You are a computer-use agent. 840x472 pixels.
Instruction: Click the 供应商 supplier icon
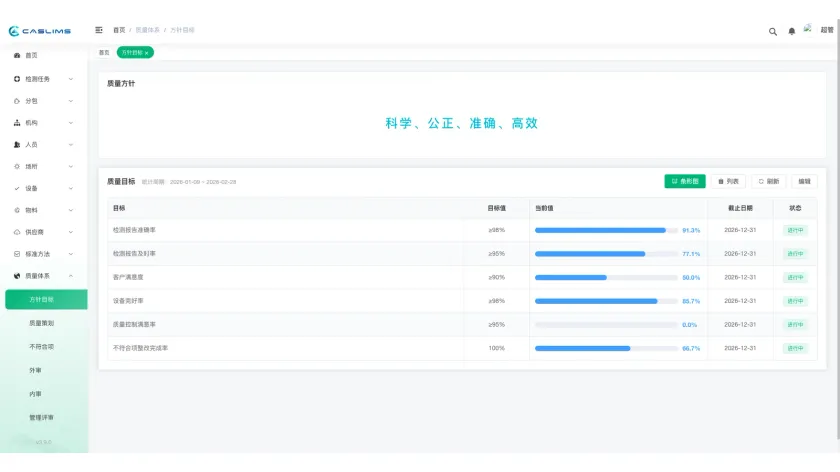pyautogui.click(x=17, y=232)
